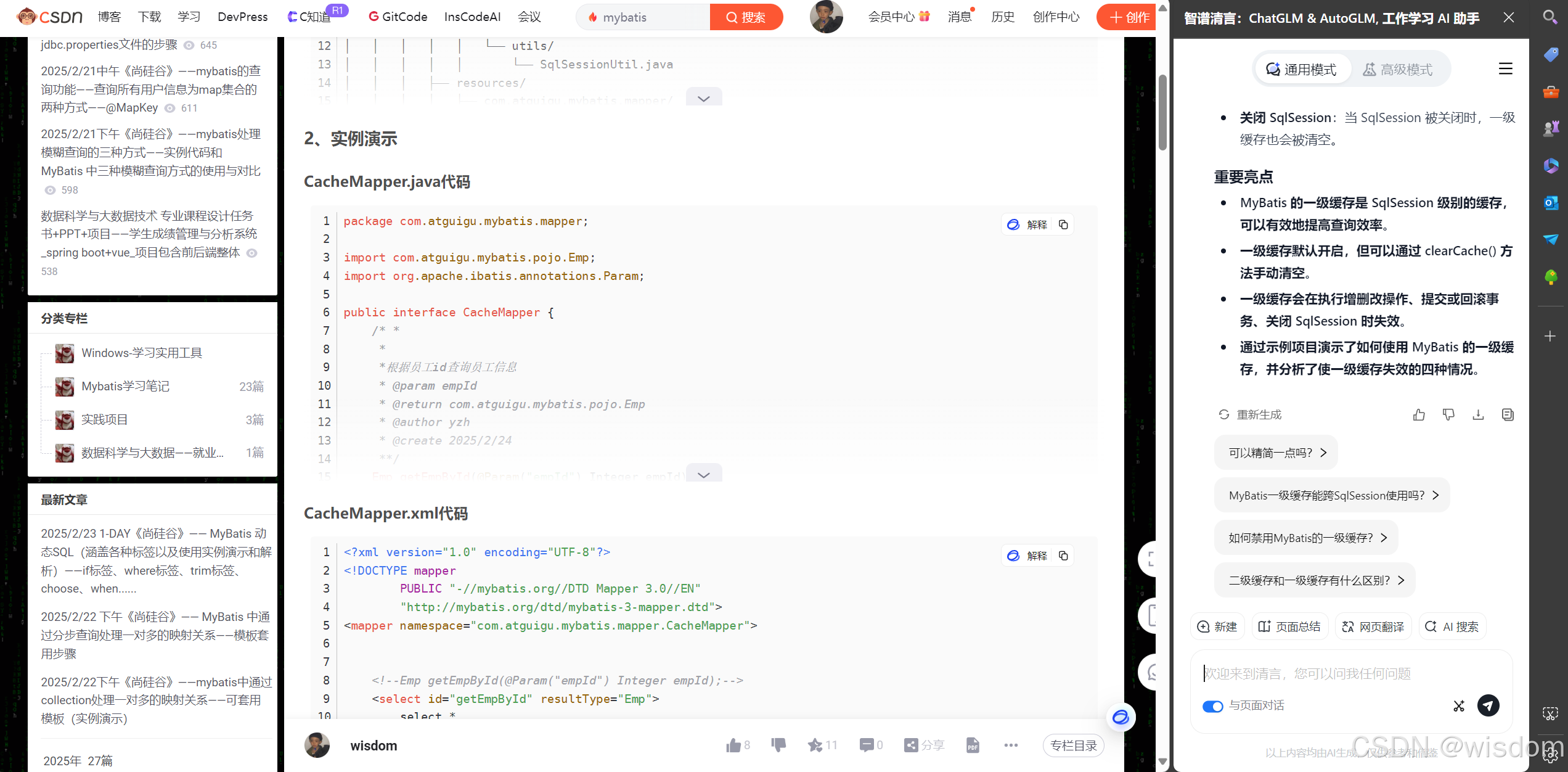The image size is (1568, 772).
Task: Download the AI response
Action: coord(1478,415)
